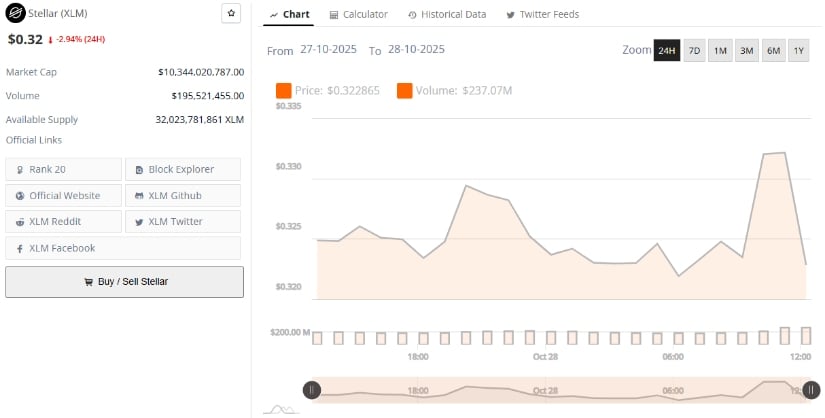Screen dimensions: 825x418
Task: Click the left range slider handle
Action: click(312, 390)
